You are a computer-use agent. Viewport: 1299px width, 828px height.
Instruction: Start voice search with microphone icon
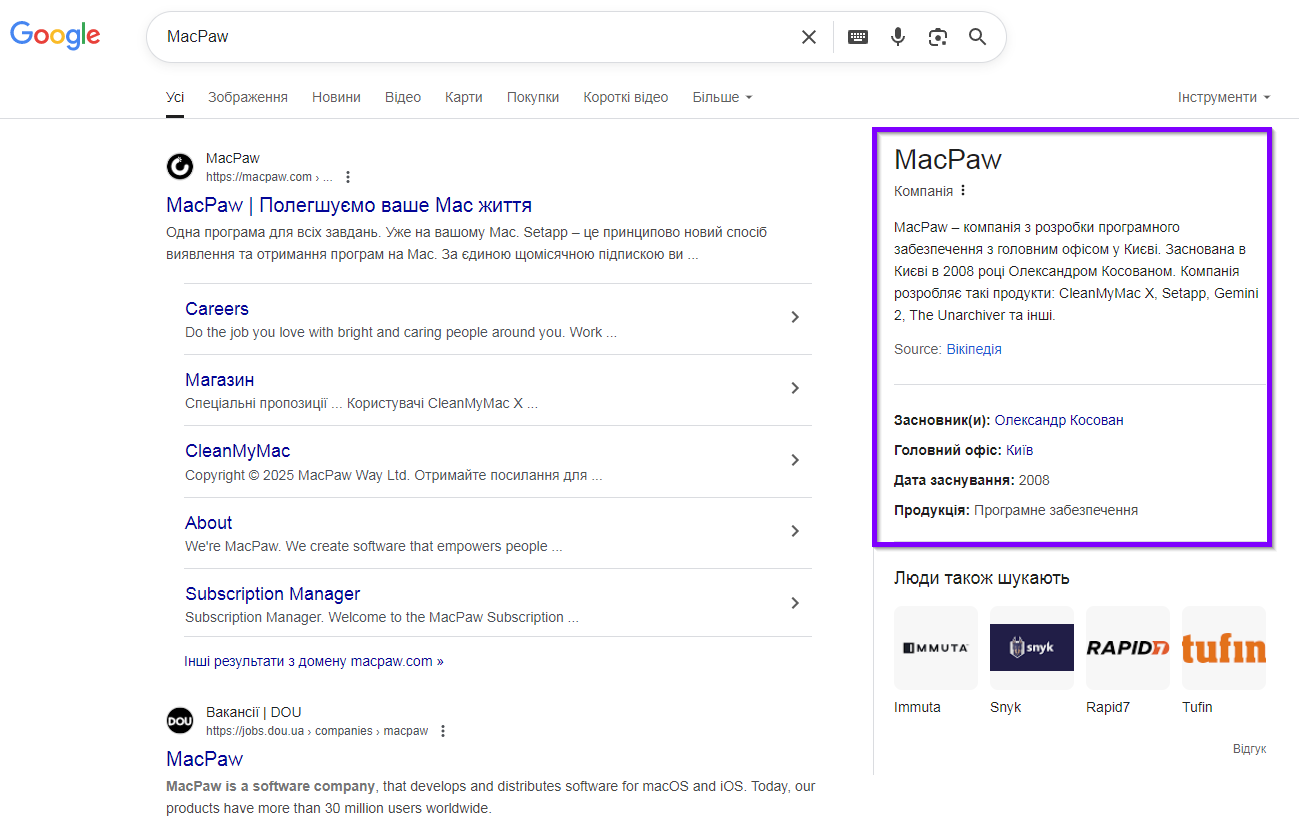click(898, 37)
